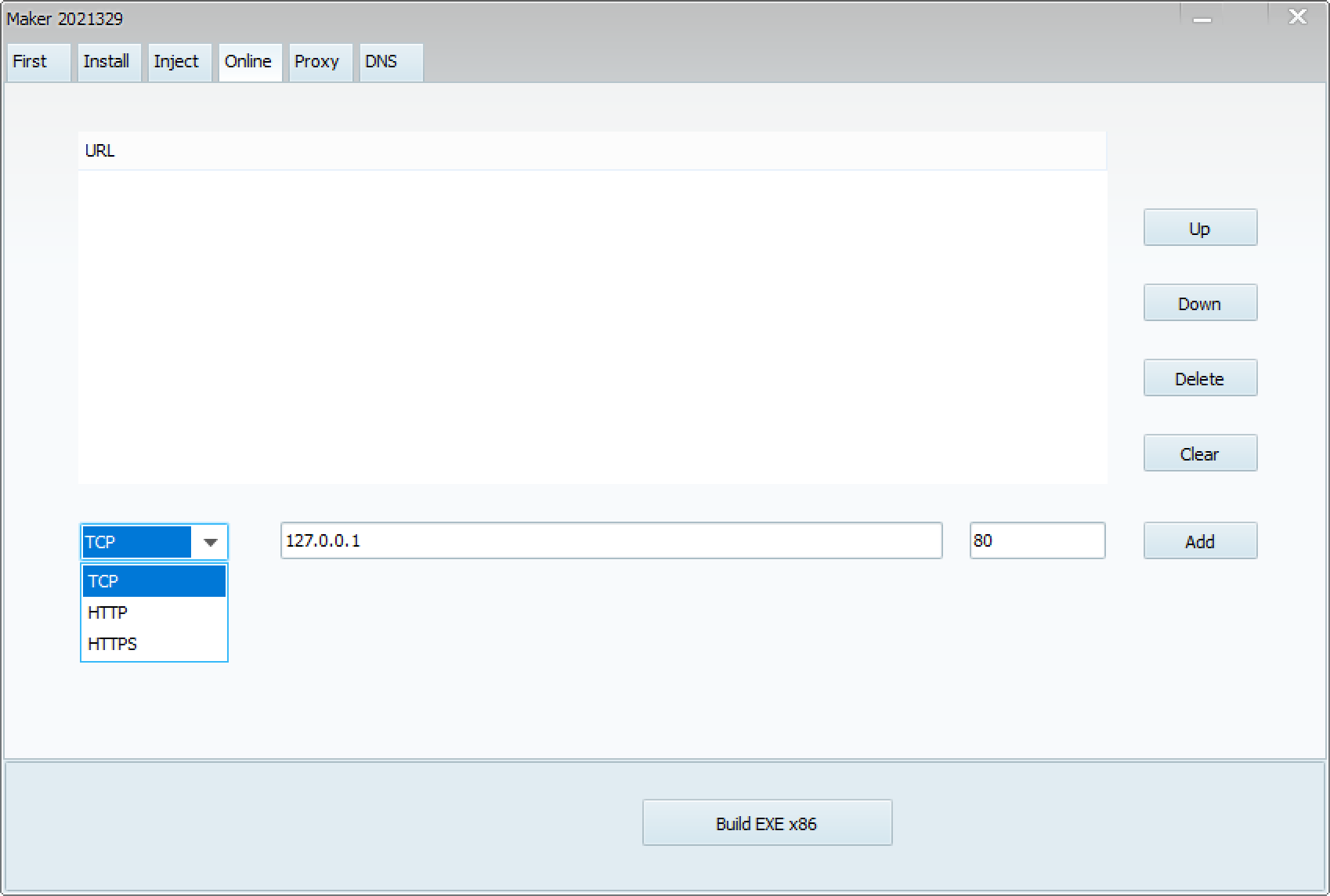The height and width of the screenshot is (896, 1330).
Task: Click the URL column header
Action: [x=591, y=150]
